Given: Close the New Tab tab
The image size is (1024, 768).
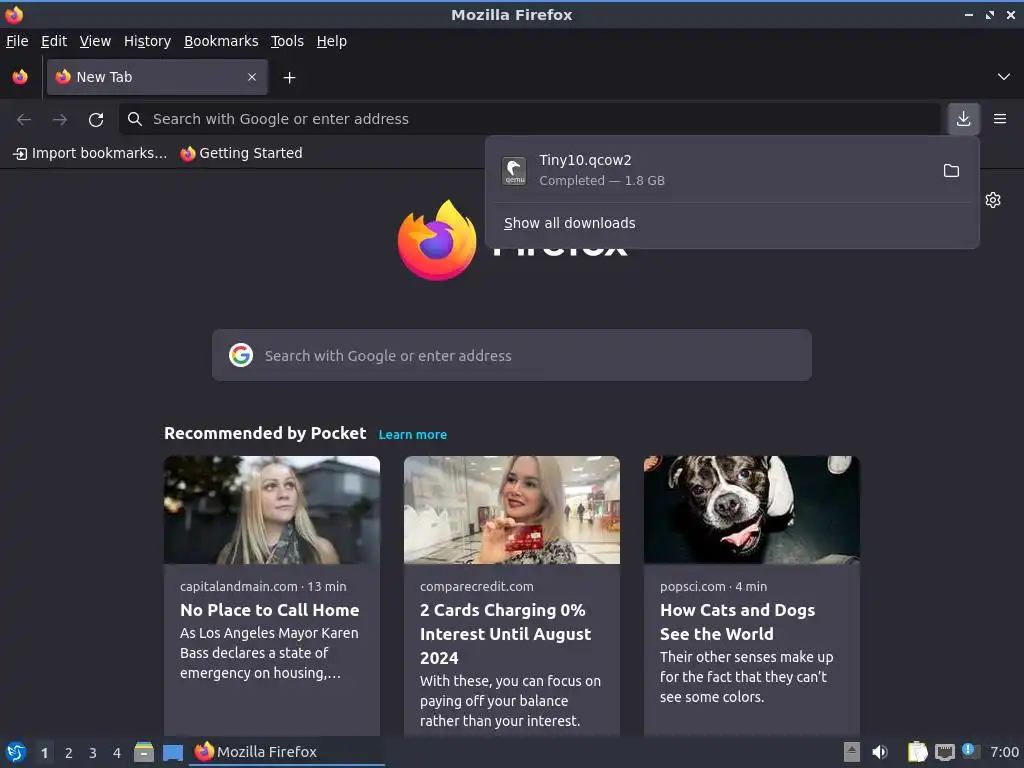Looking at the screenshot, I should (252, 77).
